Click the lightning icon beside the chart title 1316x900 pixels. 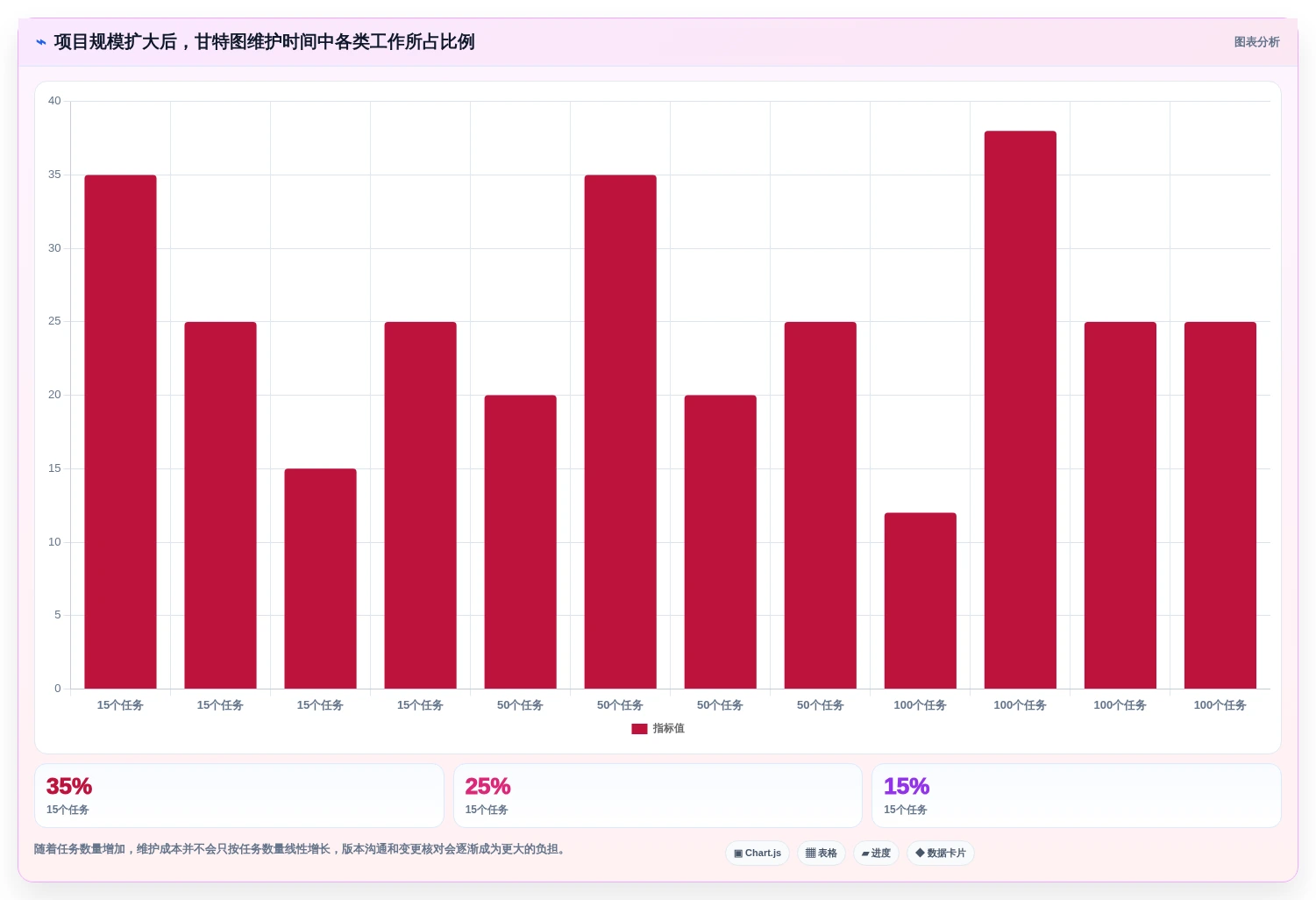(41, 42)
